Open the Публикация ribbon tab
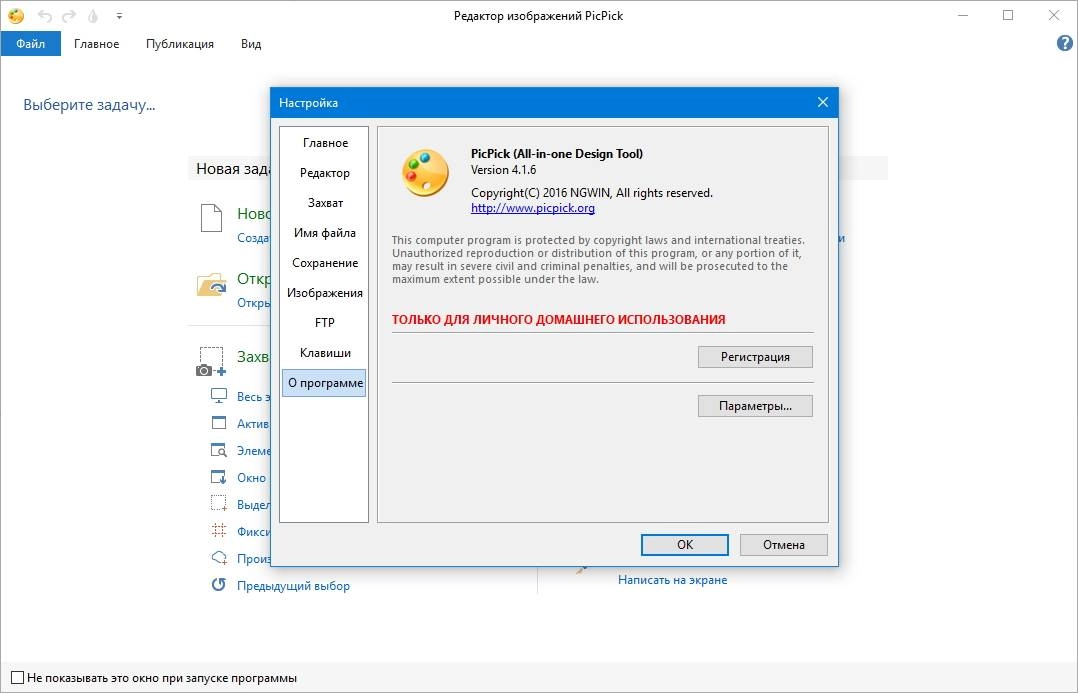 click(x=179, y=43)
